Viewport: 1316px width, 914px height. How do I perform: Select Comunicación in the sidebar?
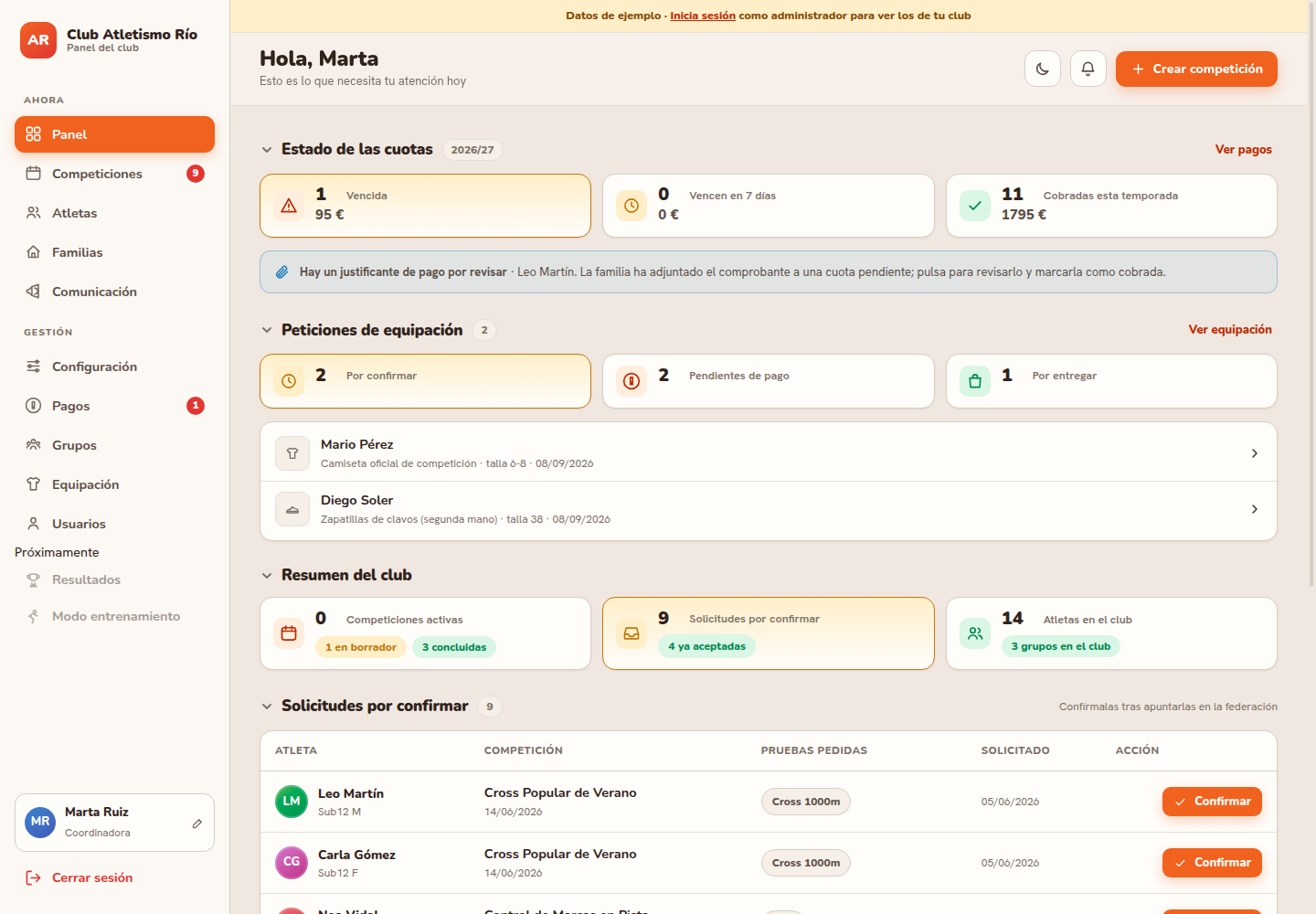click(114, 292)
